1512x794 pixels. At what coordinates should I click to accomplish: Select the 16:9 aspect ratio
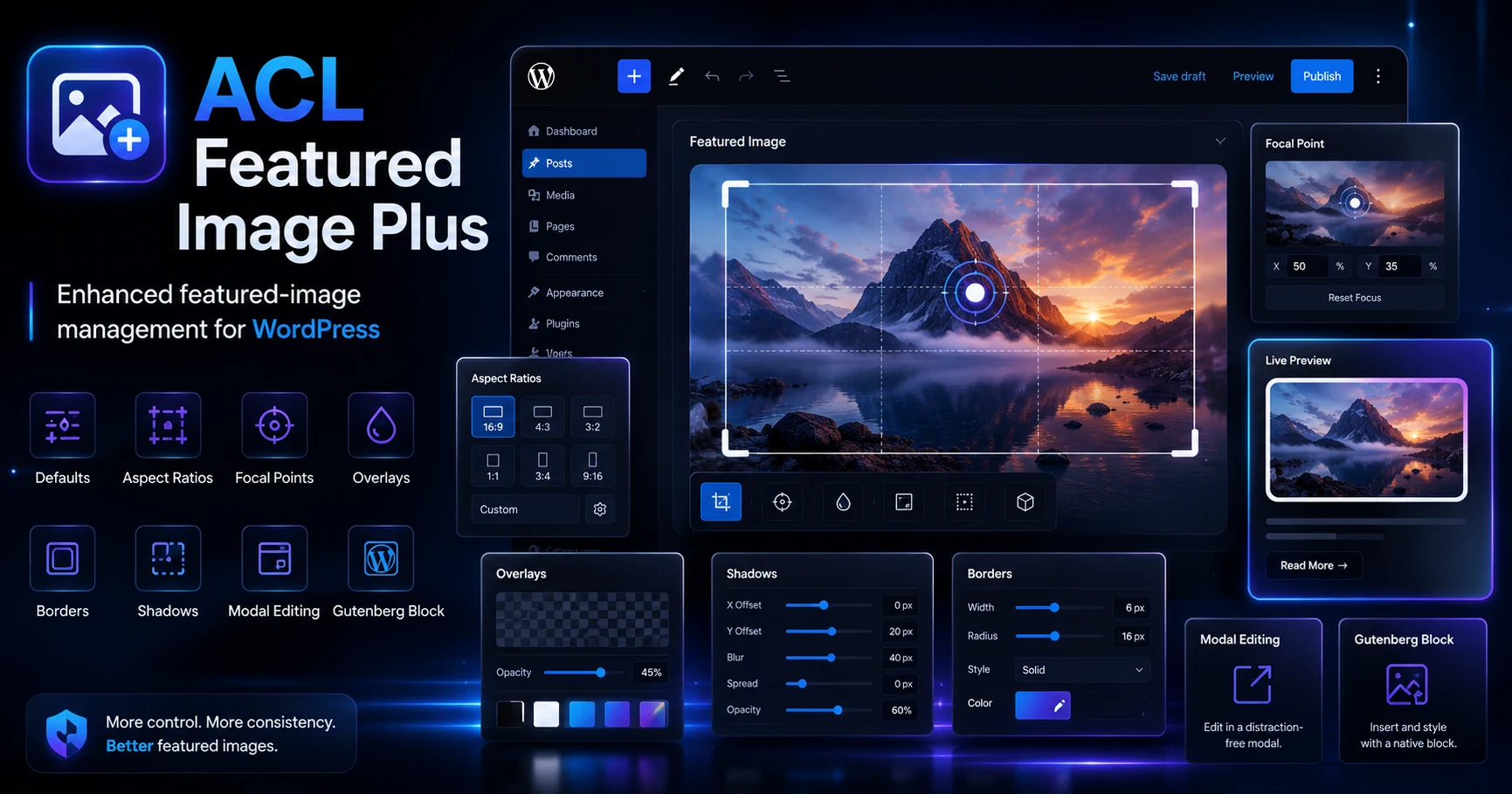pyautogui.click(x=494, y=418)
